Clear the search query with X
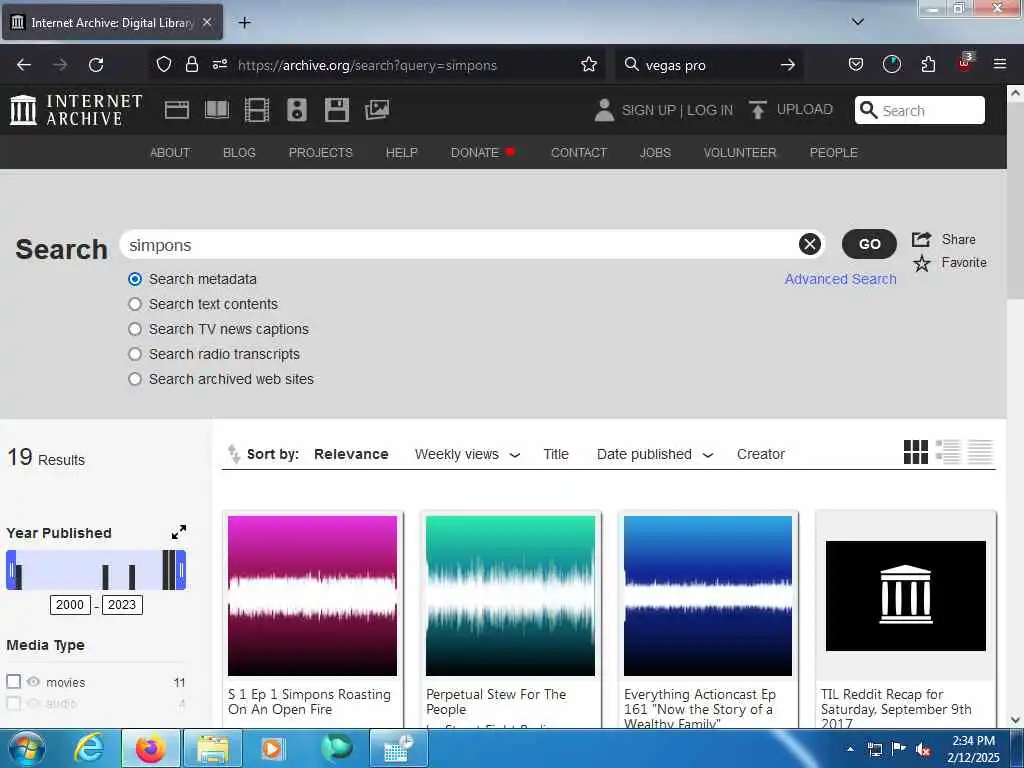 [x=810, y=244]
